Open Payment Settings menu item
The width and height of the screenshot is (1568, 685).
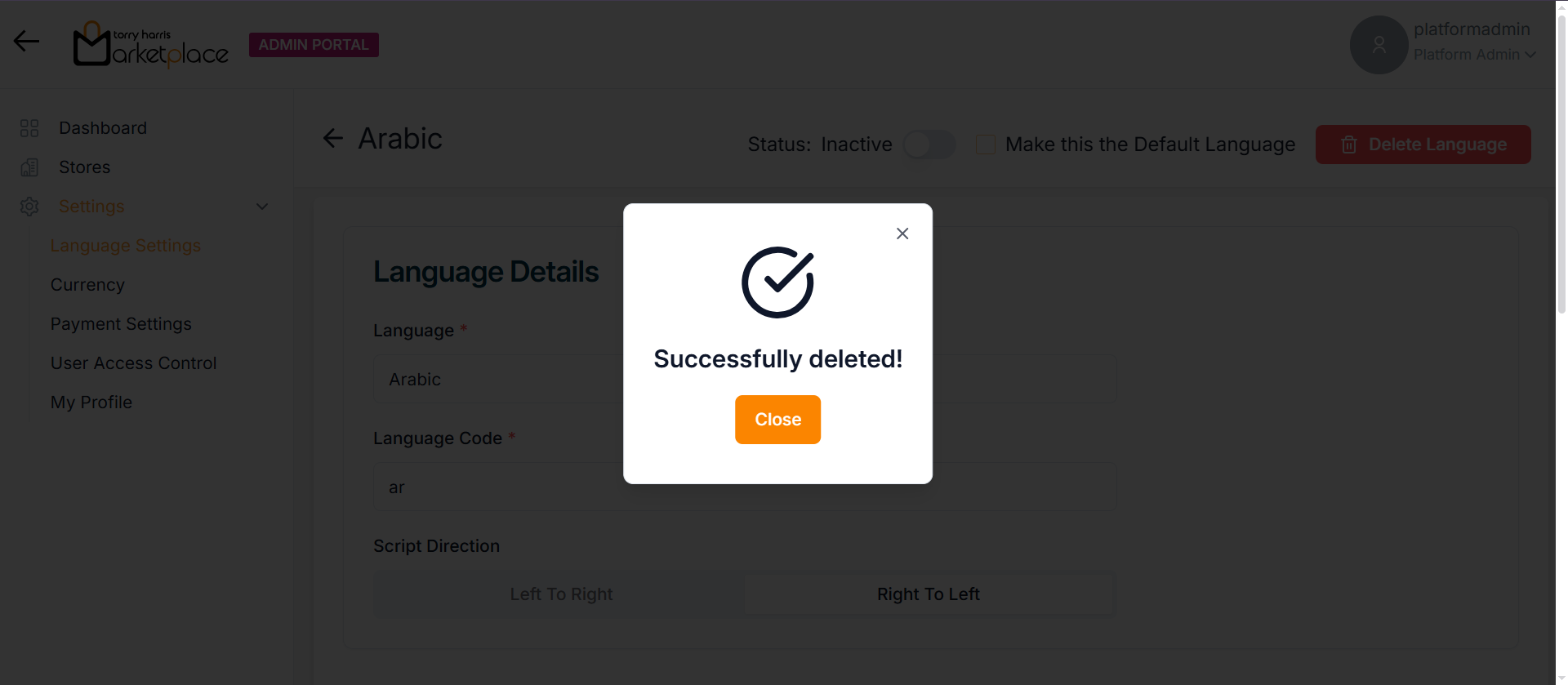121,324
